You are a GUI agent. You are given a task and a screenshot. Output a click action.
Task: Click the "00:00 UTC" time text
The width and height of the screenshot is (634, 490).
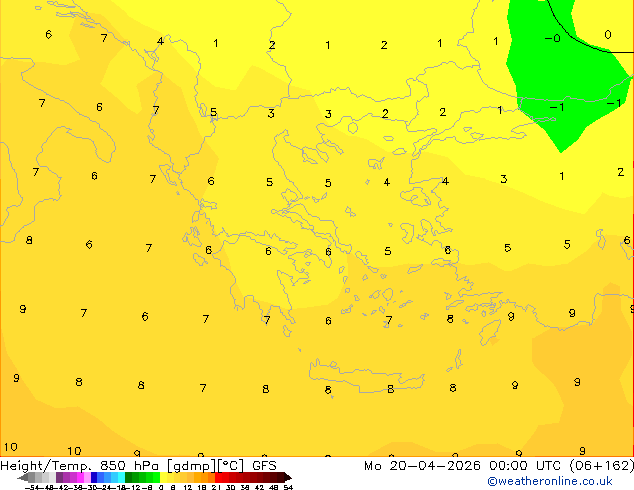527,466
